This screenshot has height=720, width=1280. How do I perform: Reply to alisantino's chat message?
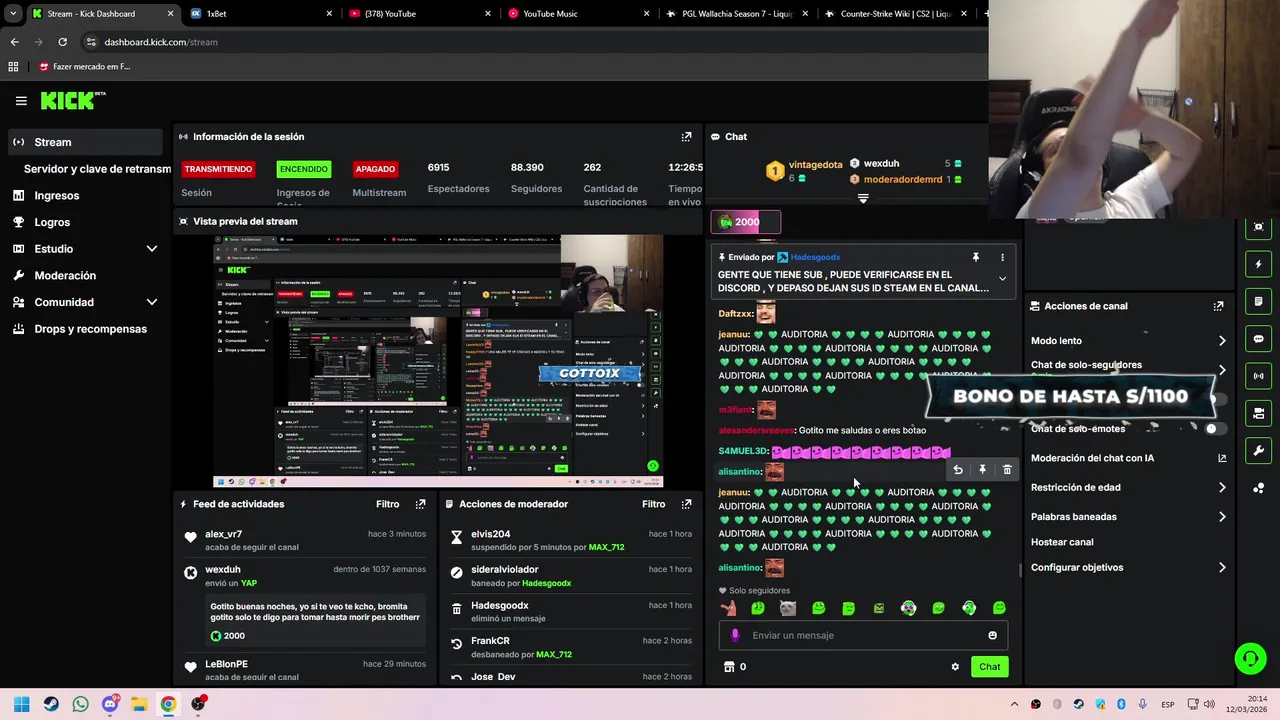coord(958,470)
